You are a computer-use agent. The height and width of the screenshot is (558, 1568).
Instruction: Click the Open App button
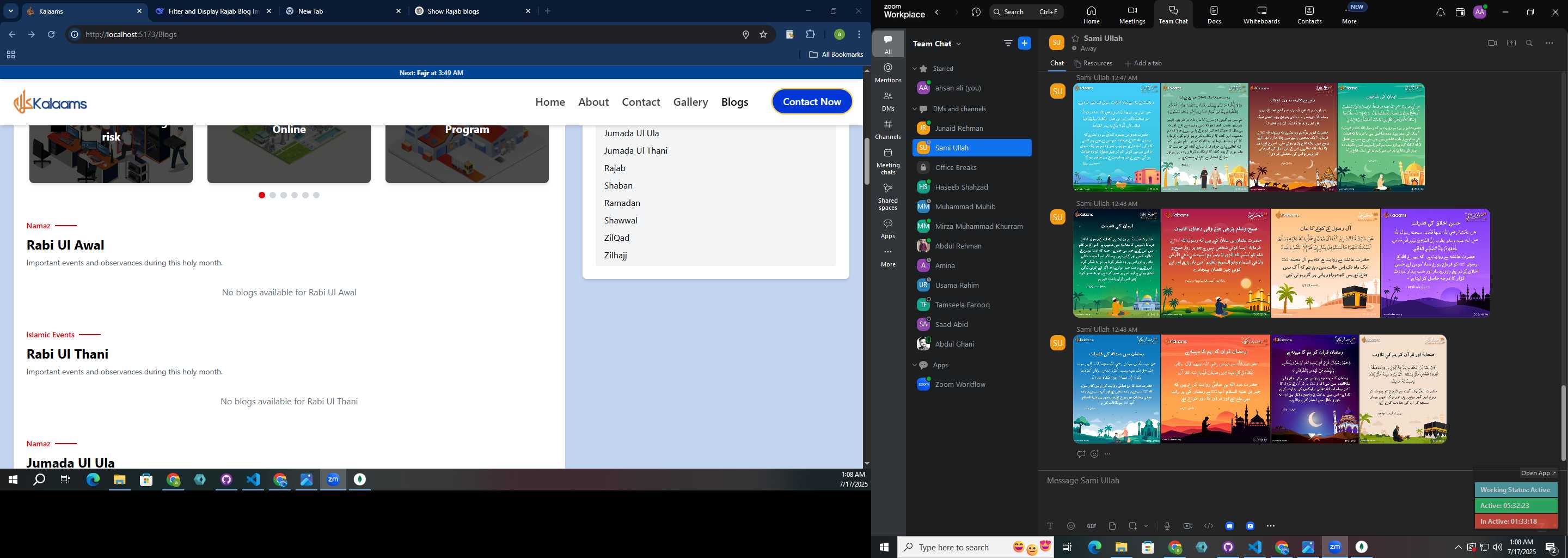click(1538, 474)
